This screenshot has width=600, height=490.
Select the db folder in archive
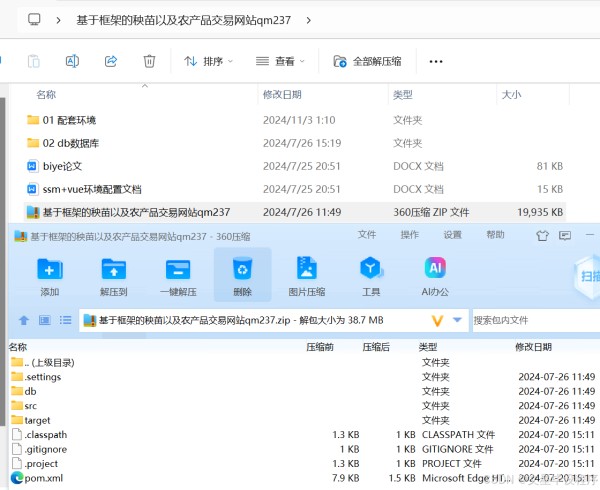click(24, 391)
